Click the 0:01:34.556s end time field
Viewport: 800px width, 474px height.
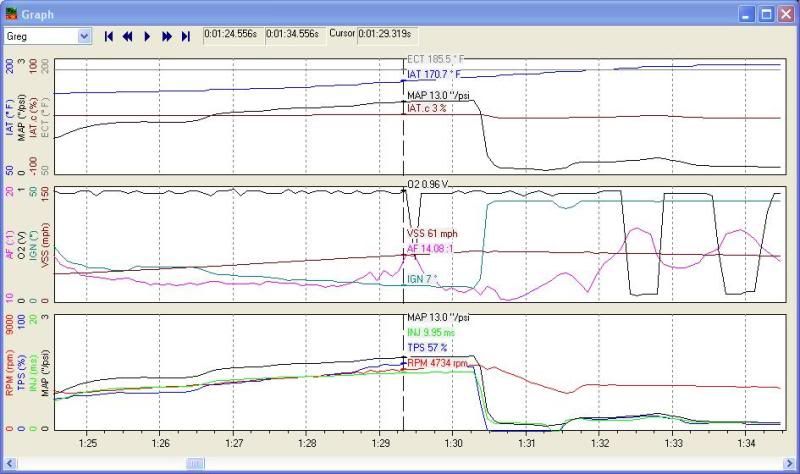293,33
